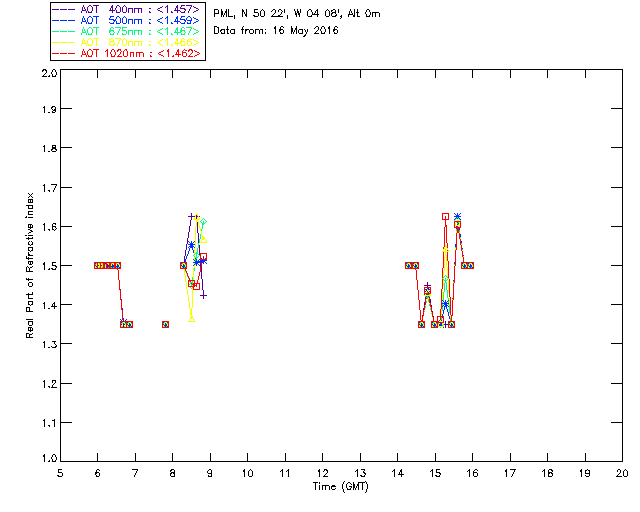Click the blue dashed line swatch in legend
This screenshot has height=512, width=640.
pos(64,20)
